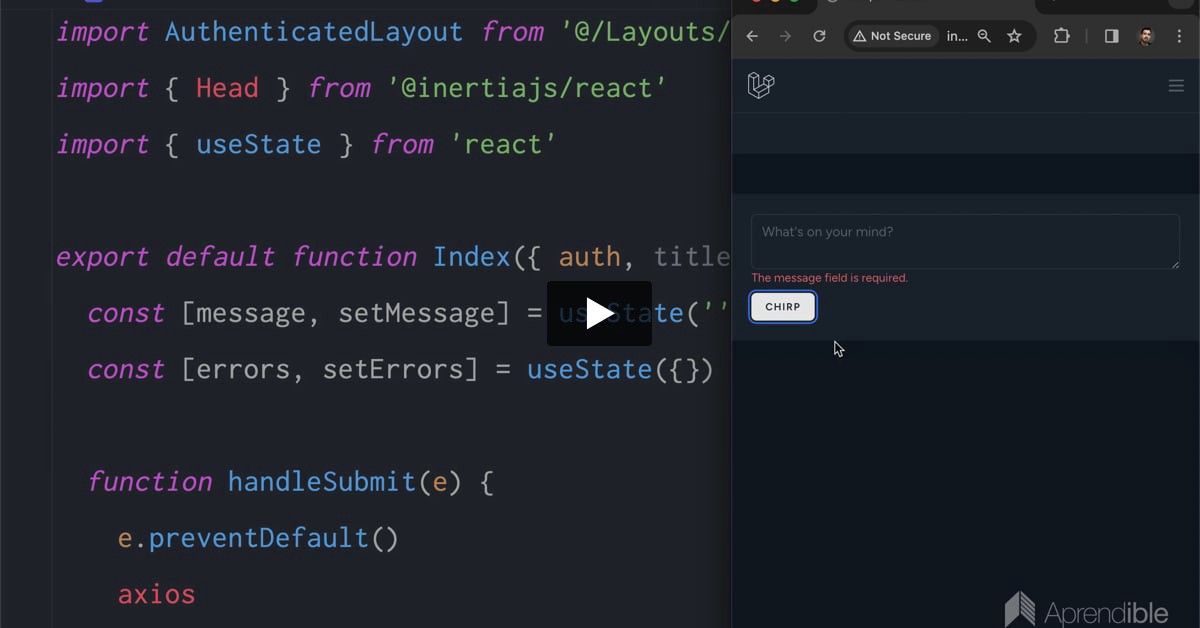Click 'AuthenticatedLayout' in the first import line
Viewport: 1200px width, 628px height.
coord(314,32)
